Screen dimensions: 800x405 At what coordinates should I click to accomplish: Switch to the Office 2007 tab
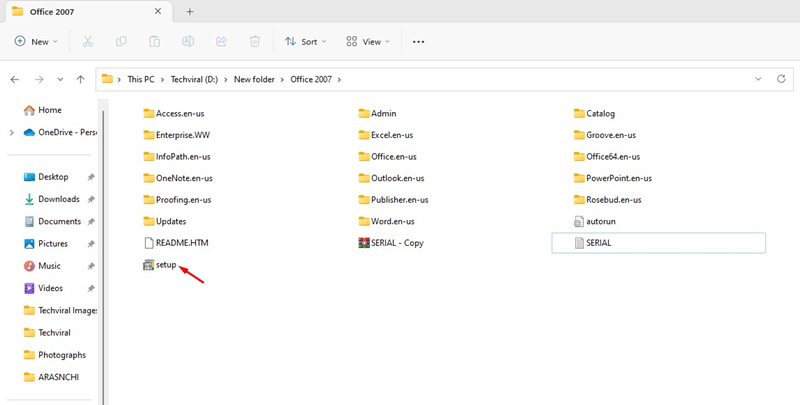coord(87,11)
